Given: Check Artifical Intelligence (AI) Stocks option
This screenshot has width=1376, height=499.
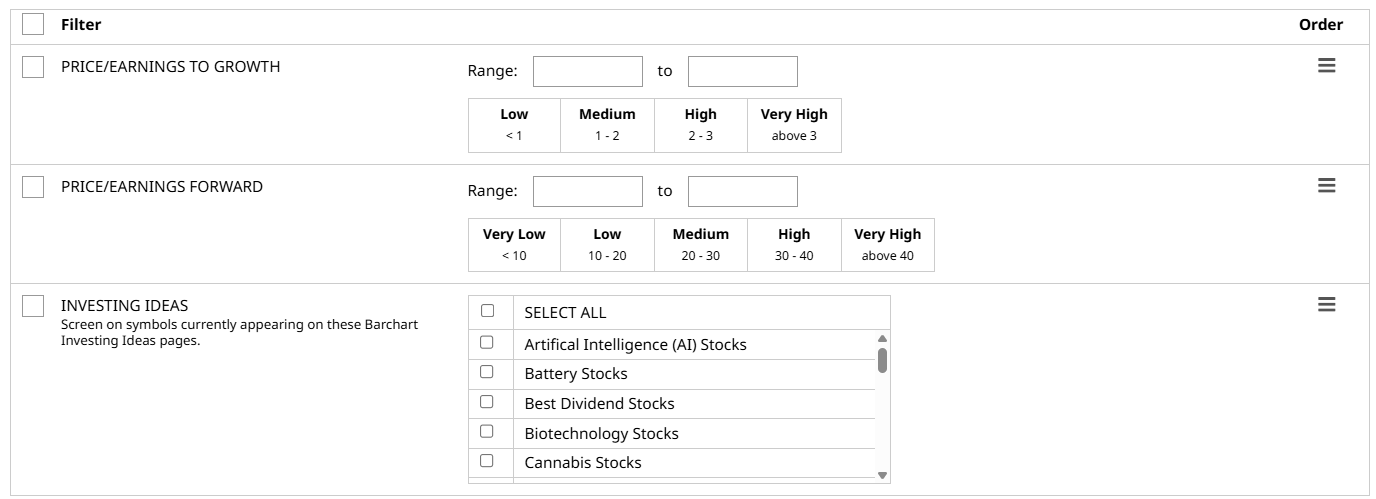Looking at the screenshot, I should click(487, 343).
